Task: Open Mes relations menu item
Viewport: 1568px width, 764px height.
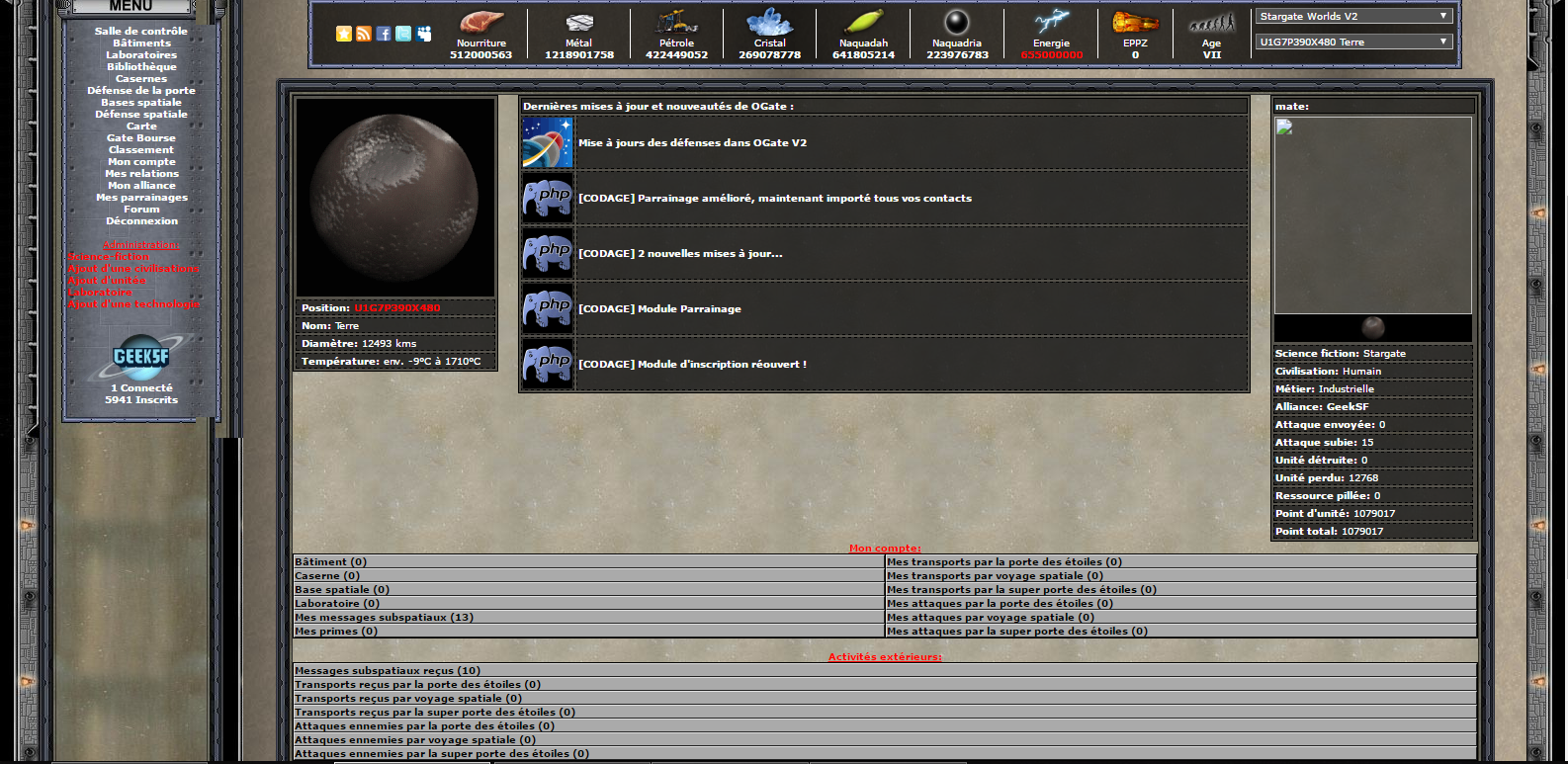Action: 141,173
